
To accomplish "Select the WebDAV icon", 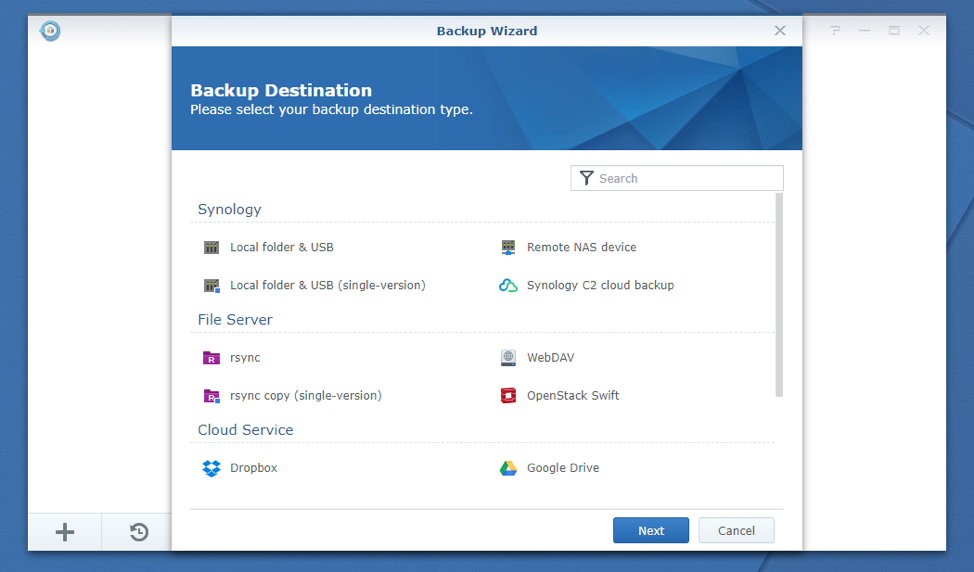I will (508, 358).
